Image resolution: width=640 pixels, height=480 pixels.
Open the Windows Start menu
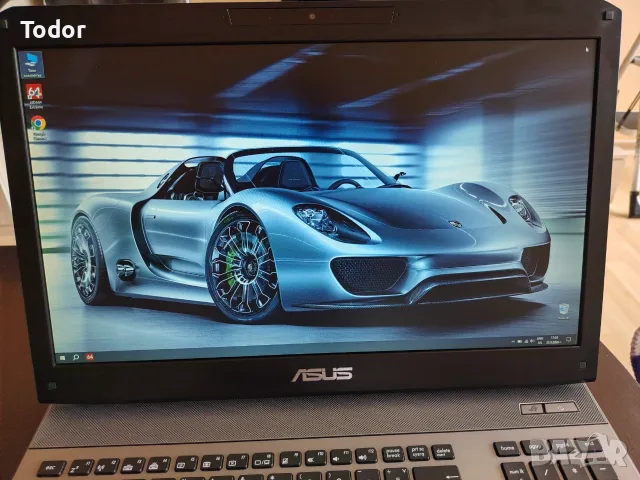click(62, 358)
